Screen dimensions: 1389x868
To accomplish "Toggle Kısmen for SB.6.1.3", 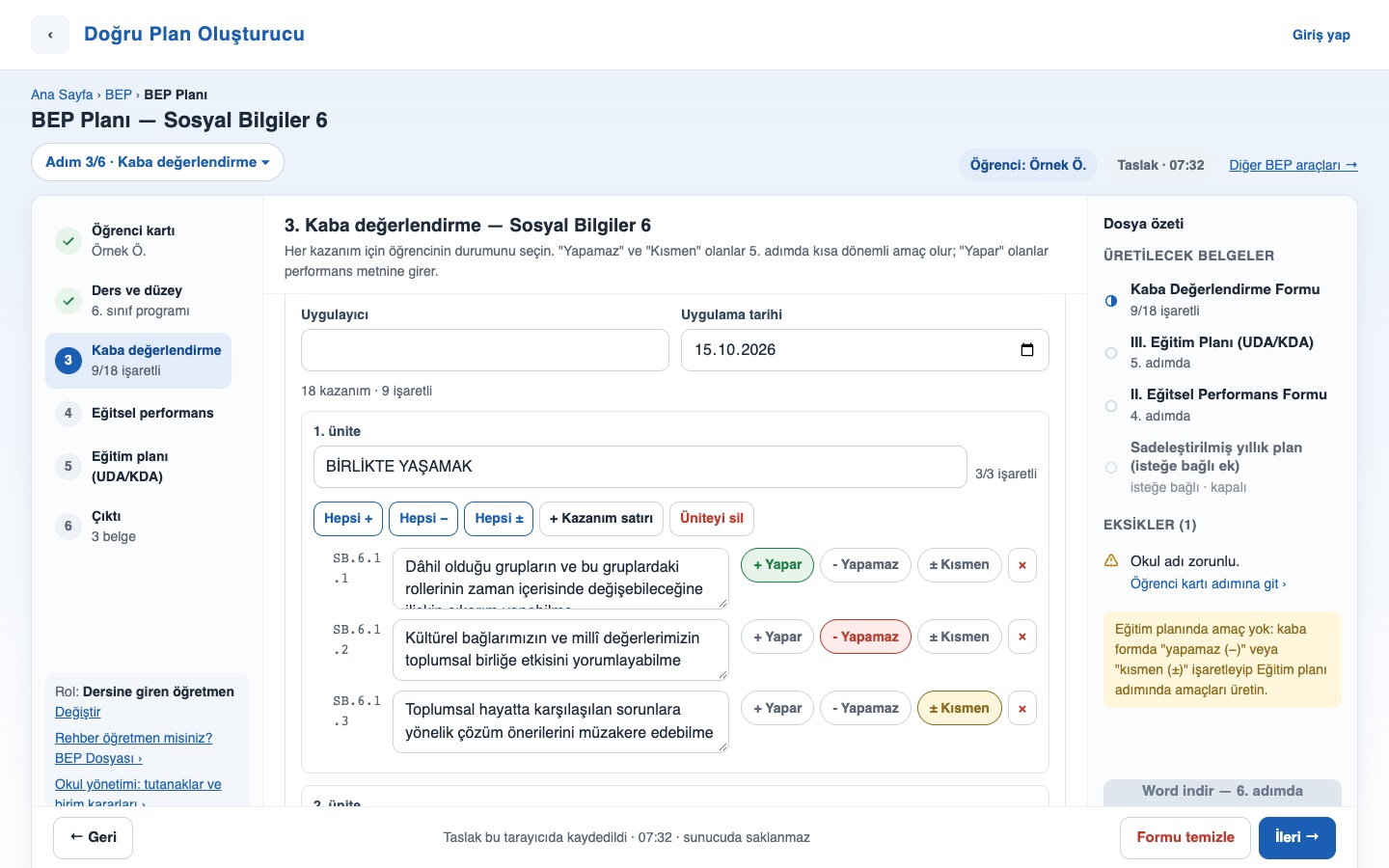I will [x=959, y=708].
